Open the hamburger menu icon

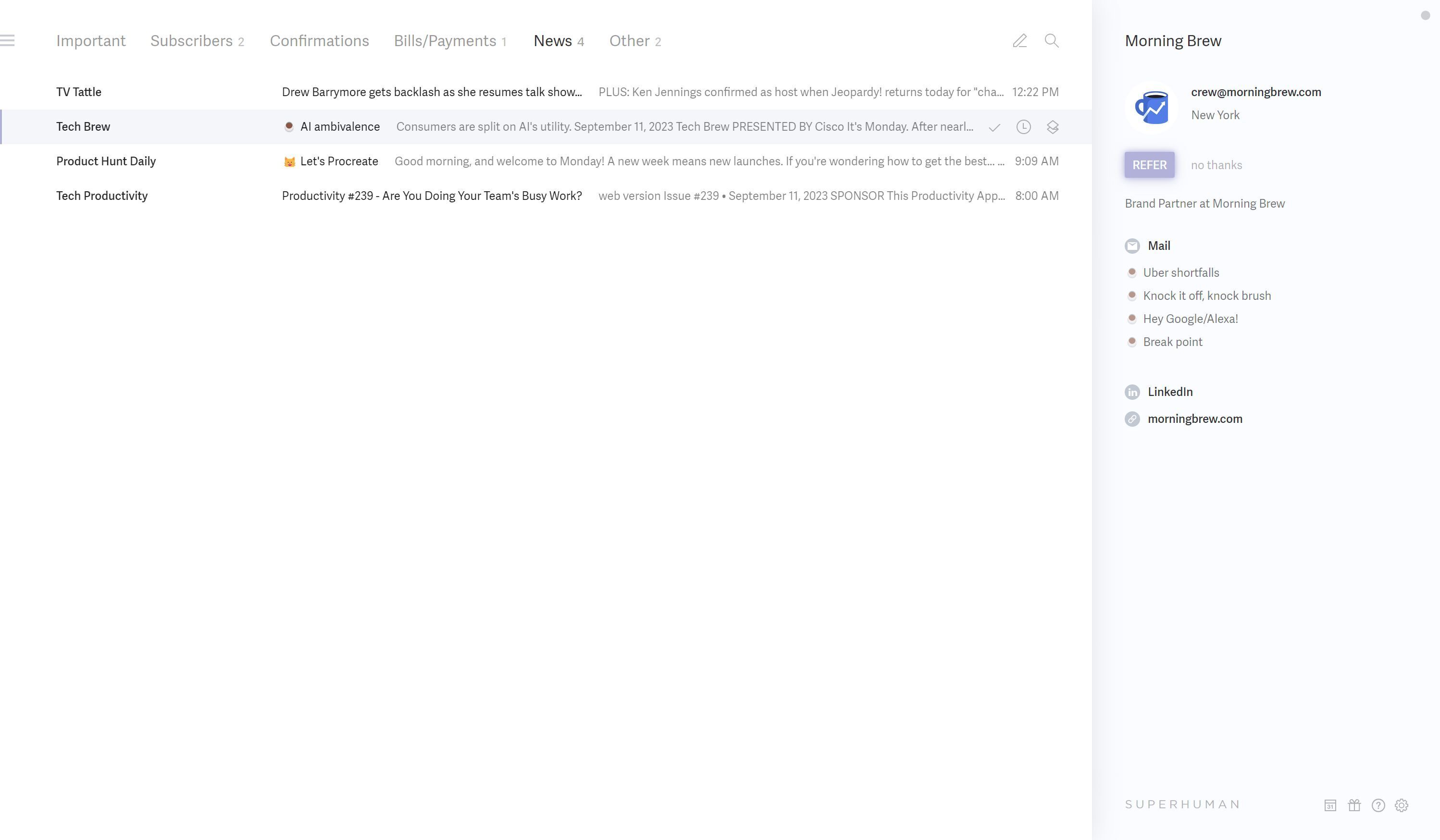(x=7, y=40)
